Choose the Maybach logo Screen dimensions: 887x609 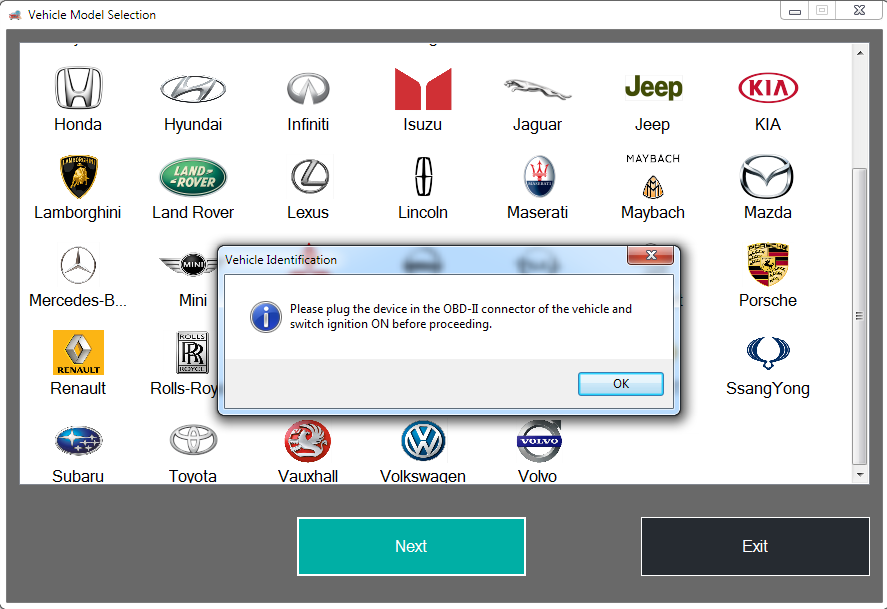click(x=653, y=176)
